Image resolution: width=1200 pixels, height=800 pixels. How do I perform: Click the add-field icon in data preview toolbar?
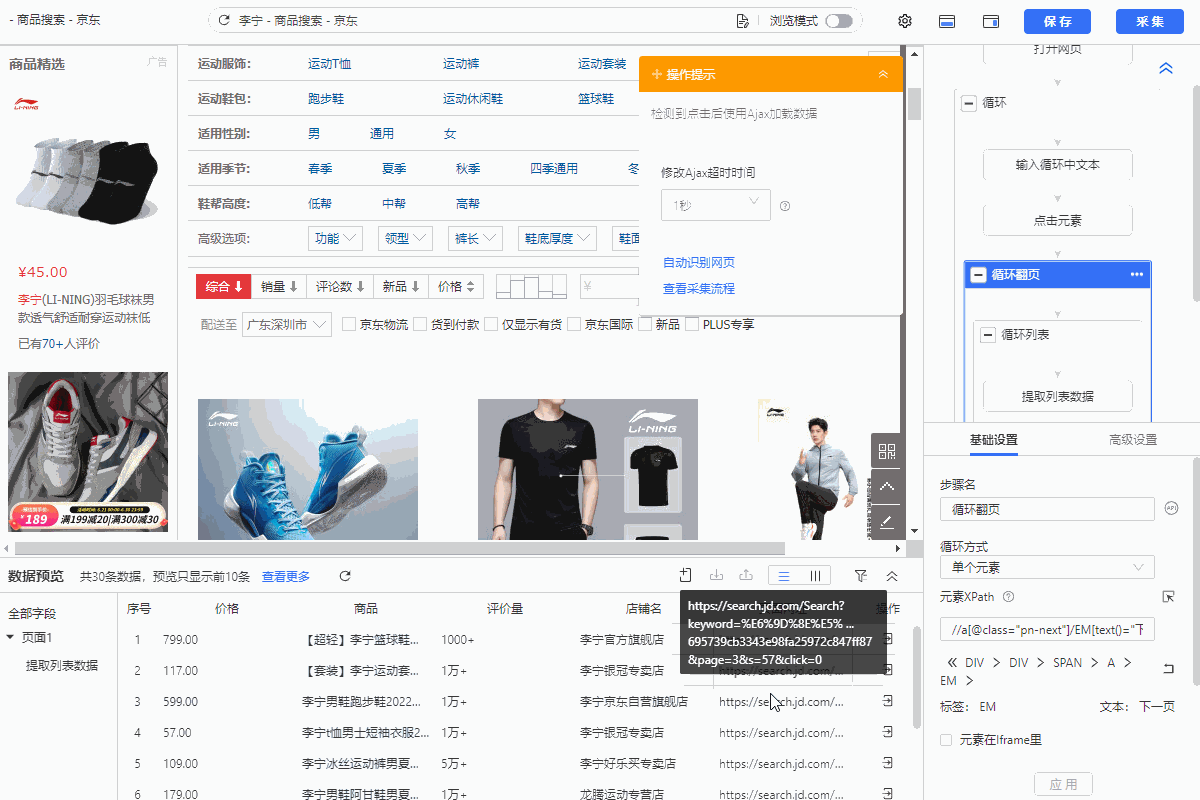click(x=685, y=575)
